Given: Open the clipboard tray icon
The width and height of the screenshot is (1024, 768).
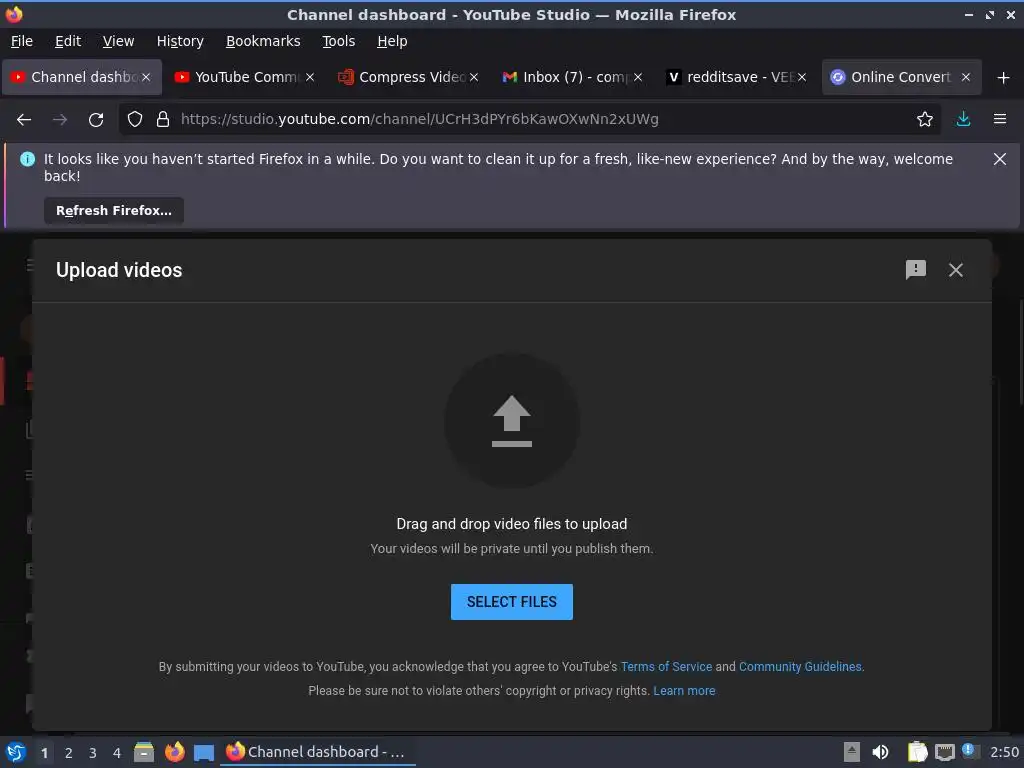Looking at the screenshot, I should click(917, 752).
